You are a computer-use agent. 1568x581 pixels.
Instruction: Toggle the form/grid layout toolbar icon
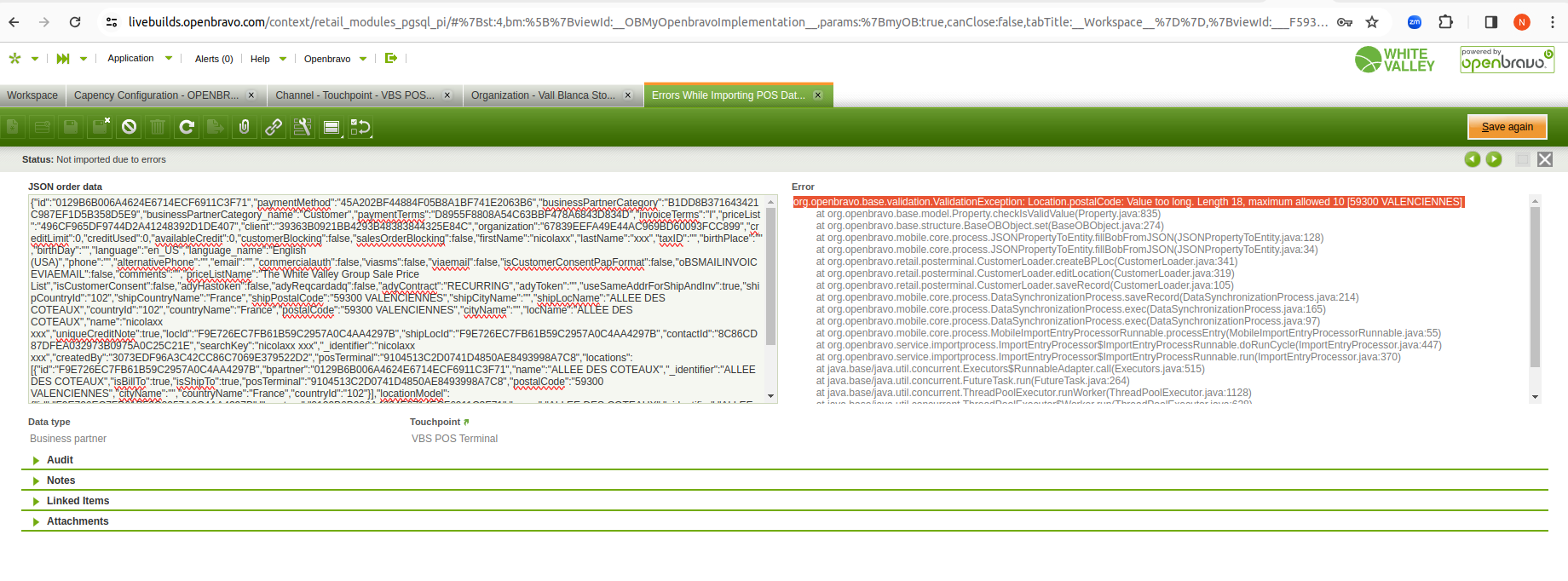(x=331, y=127)
